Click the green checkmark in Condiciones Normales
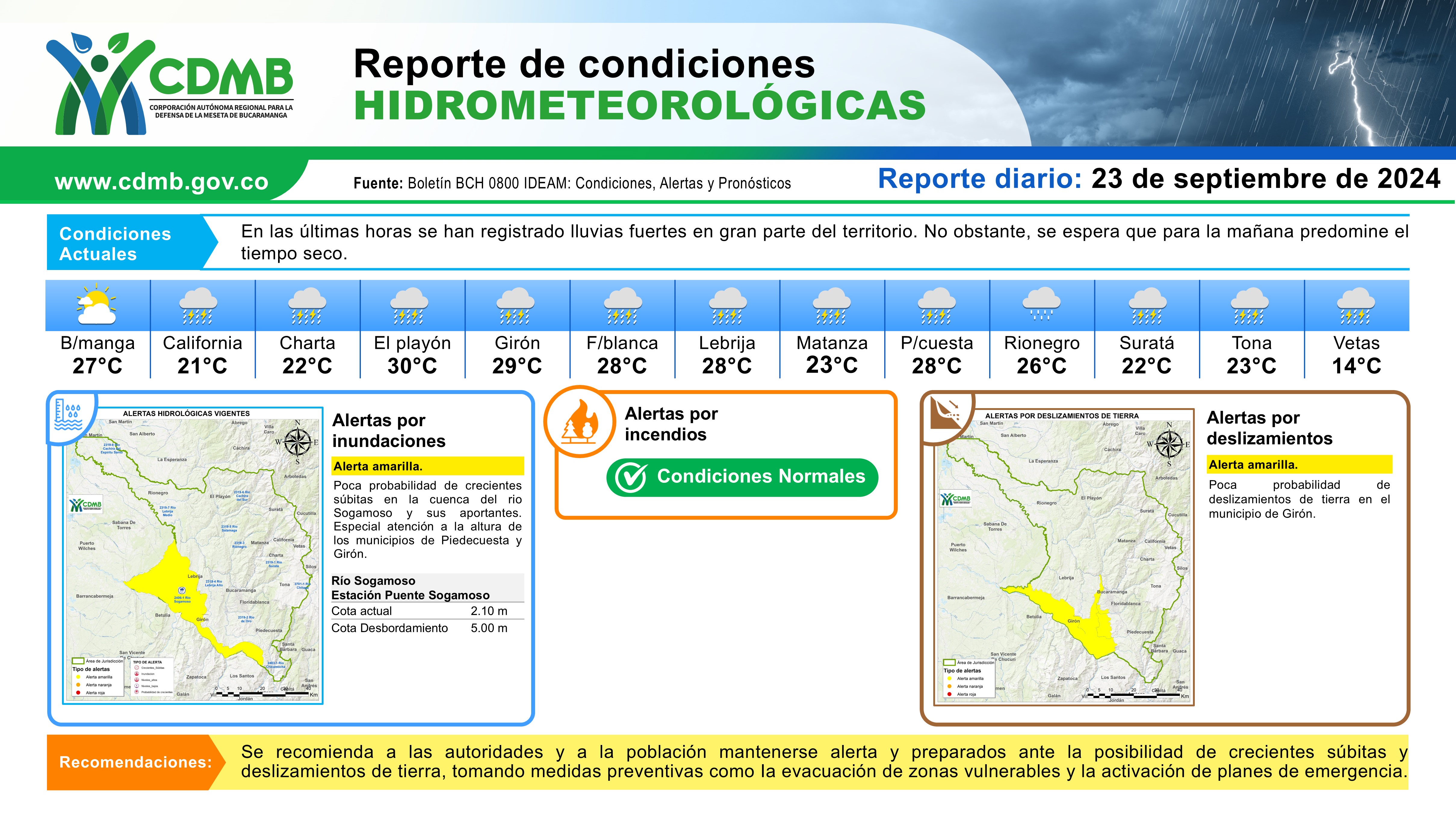Screen dimensions: 1456x819 tap(631, 478)
